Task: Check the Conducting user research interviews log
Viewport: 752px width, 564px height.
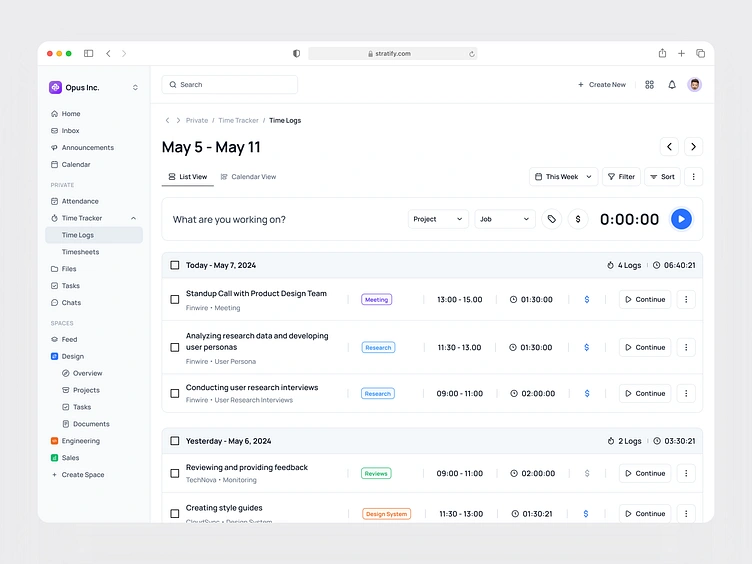Action: pyautogui.click(x=175, y=394)
